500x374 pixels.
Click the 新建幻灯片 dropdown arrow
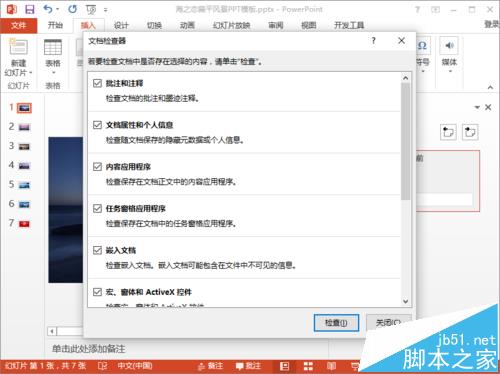(x=30, y=72)
